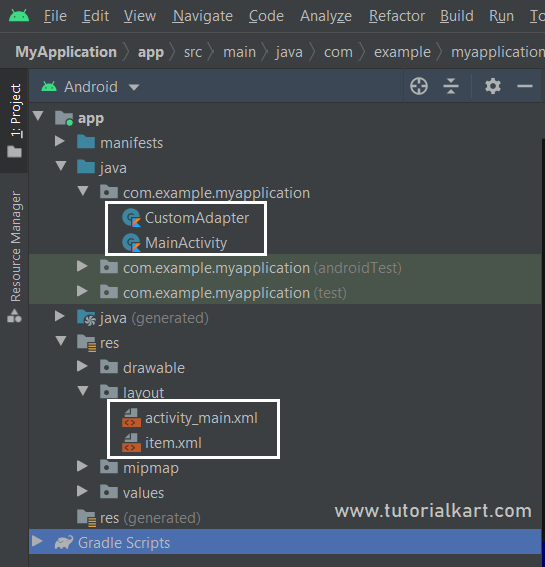Click the app breadcrumb segment
Screen dimensions: 545x567
coord(151,52)
